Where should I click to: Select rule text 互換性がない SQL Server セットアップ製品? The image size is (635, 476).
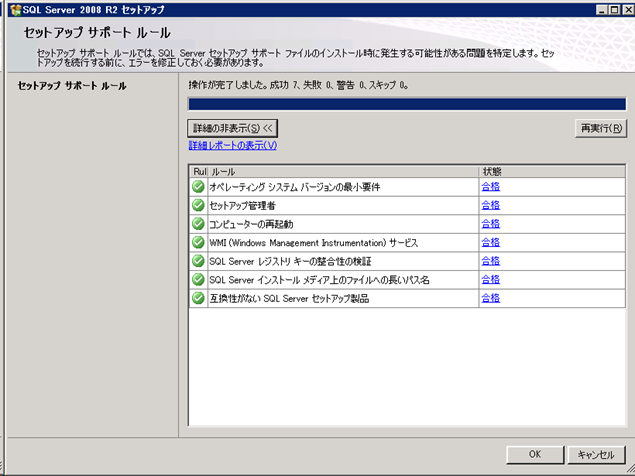tap(289, 299)
